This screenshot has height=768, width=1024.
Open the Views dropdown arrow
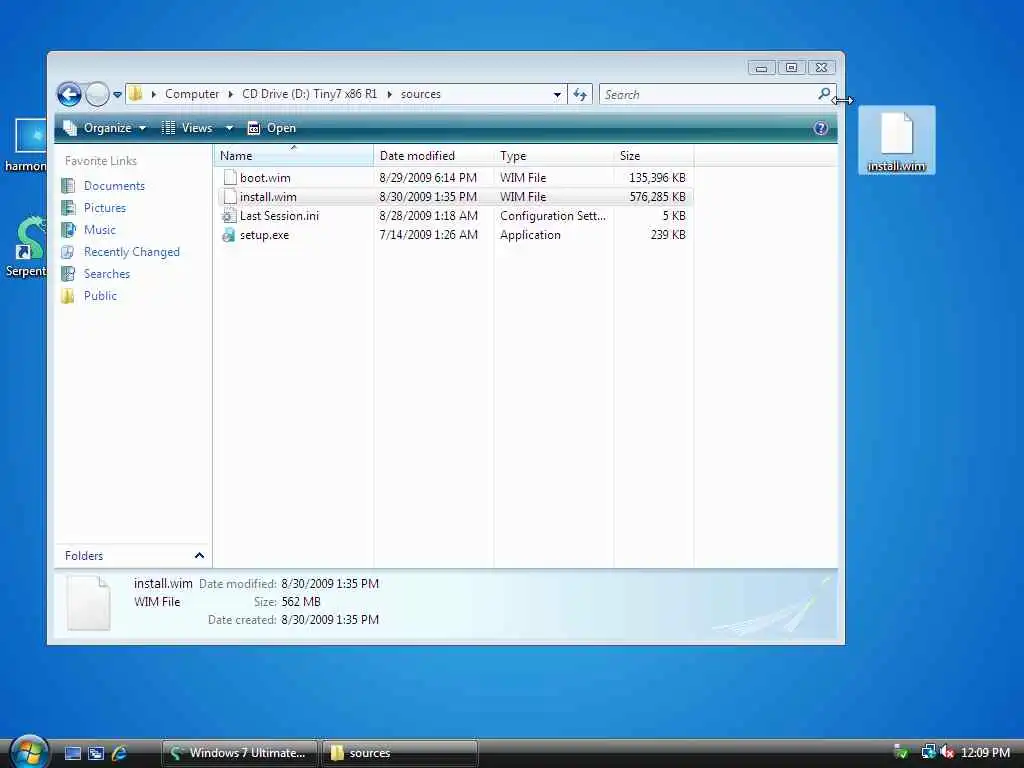(x=229, y=128)
